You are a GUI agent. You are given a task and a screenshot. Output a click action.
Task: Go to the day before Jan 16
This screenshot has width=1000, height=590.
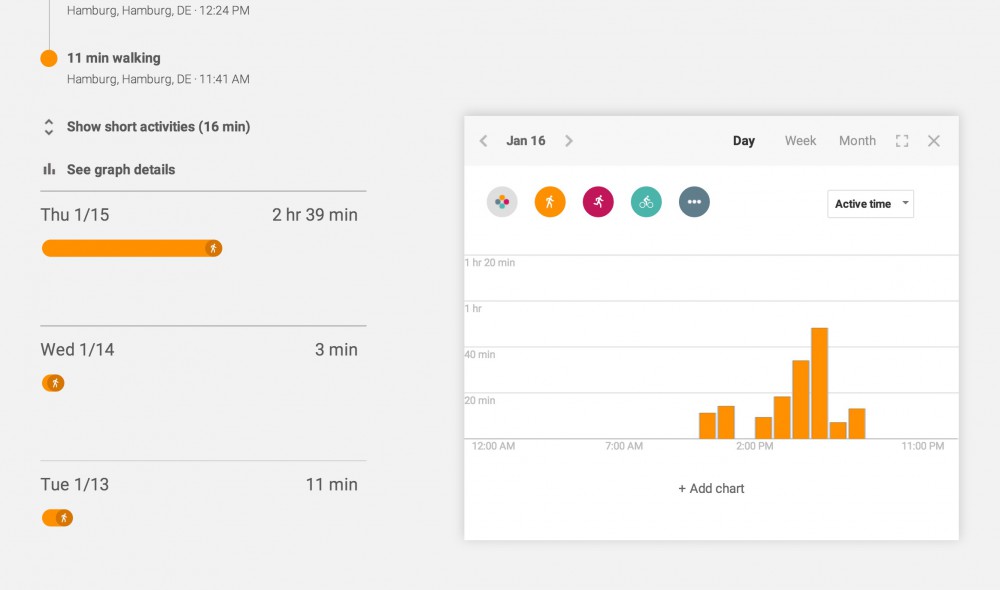(483, 141)
